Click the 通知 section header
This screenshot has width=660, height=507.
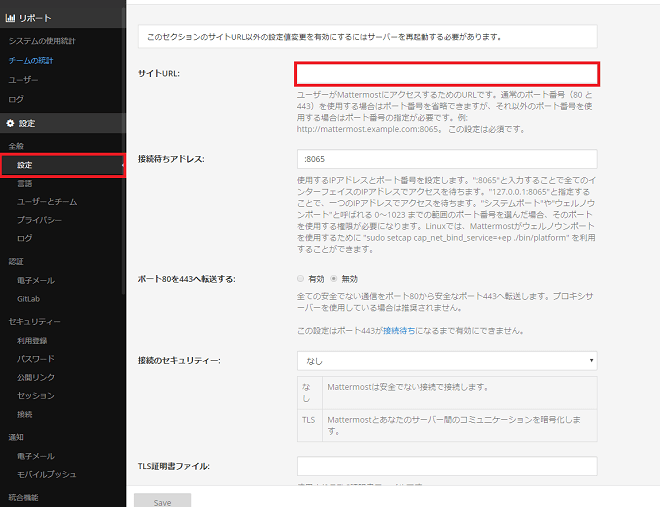16,438
